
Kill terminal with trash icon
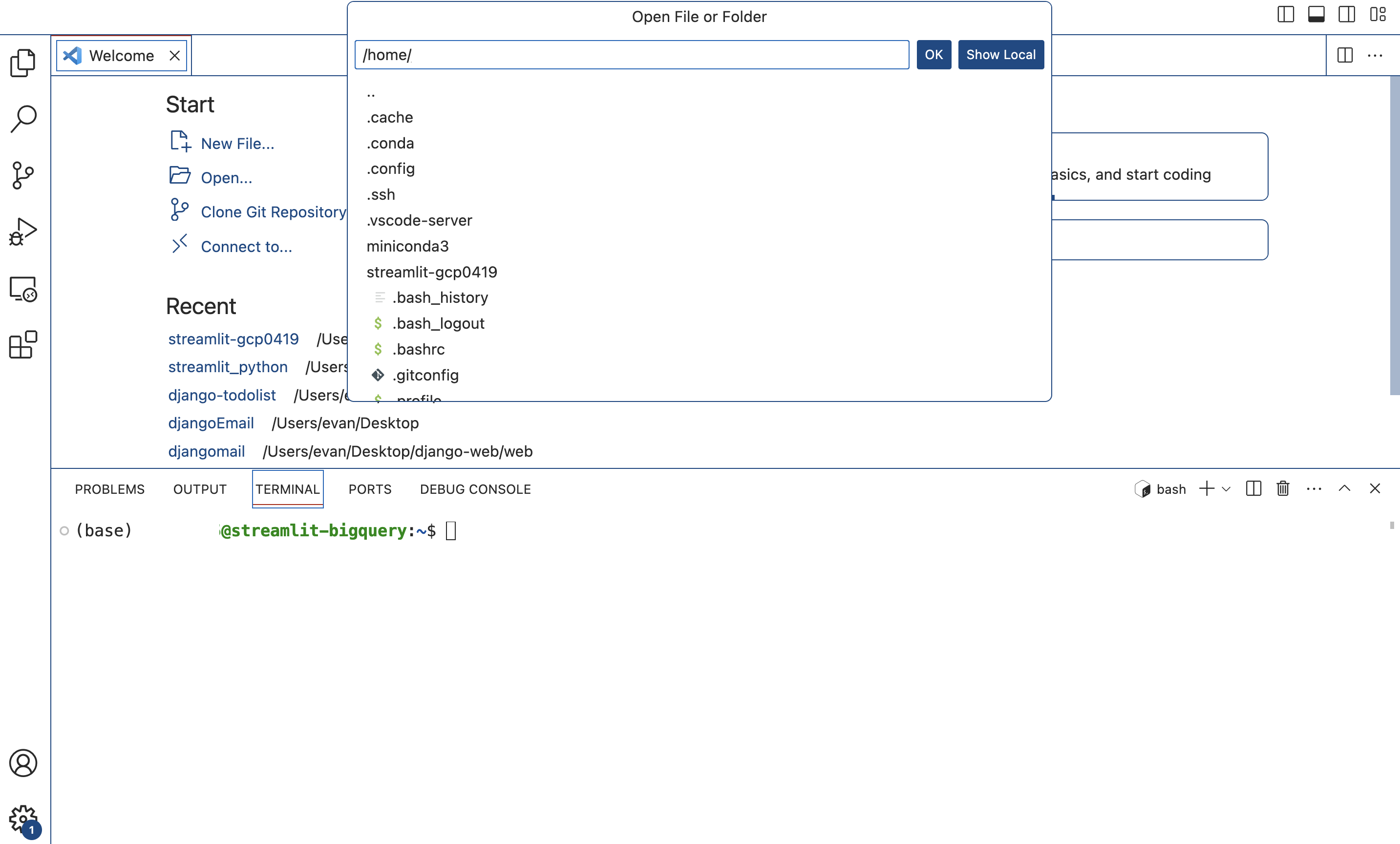[1283, 488]
